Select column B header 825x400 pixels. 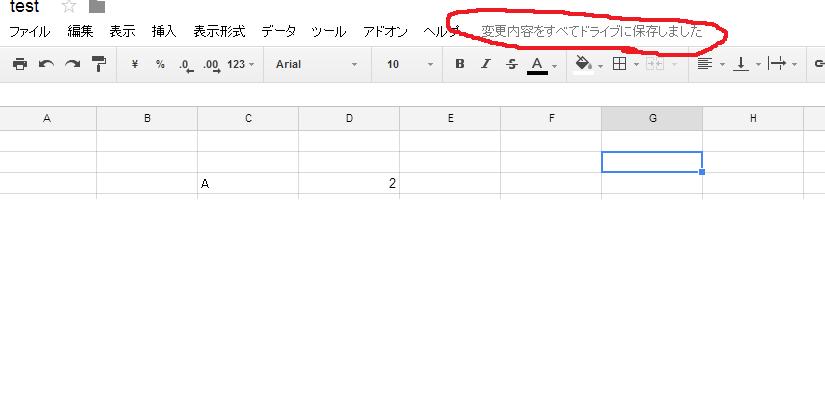[147, 118]
